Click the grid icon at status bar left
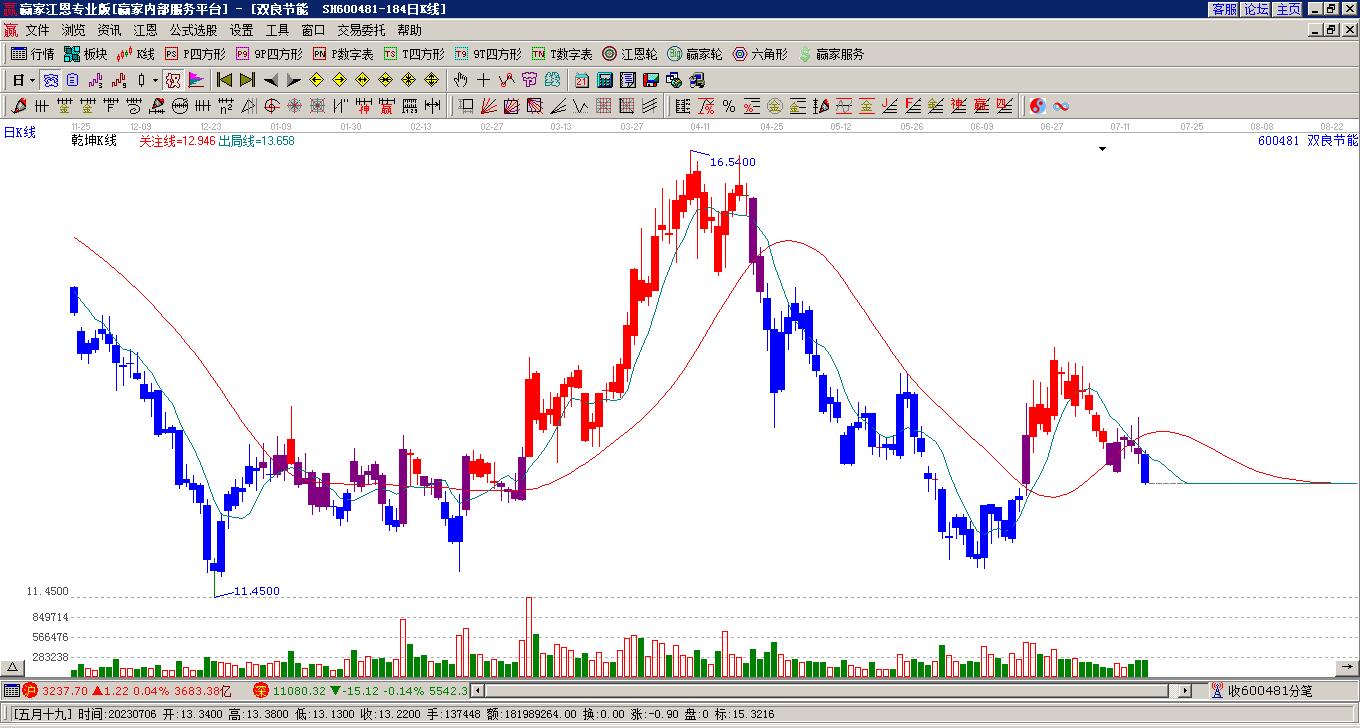The image size is (1360, 728). click(x=11, y=690)
